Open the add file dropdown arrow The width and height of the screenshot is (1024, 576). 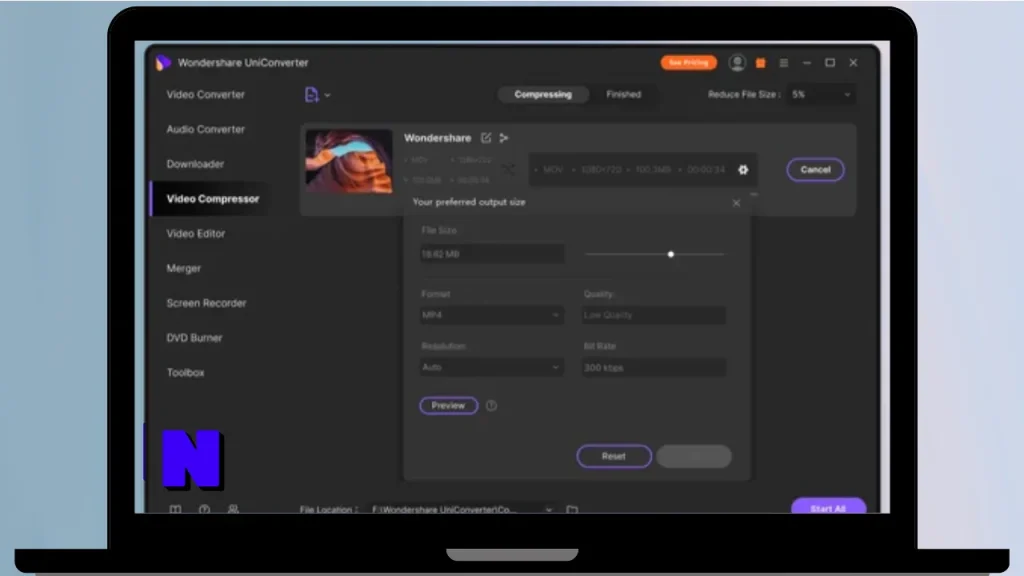pos(327,95)
